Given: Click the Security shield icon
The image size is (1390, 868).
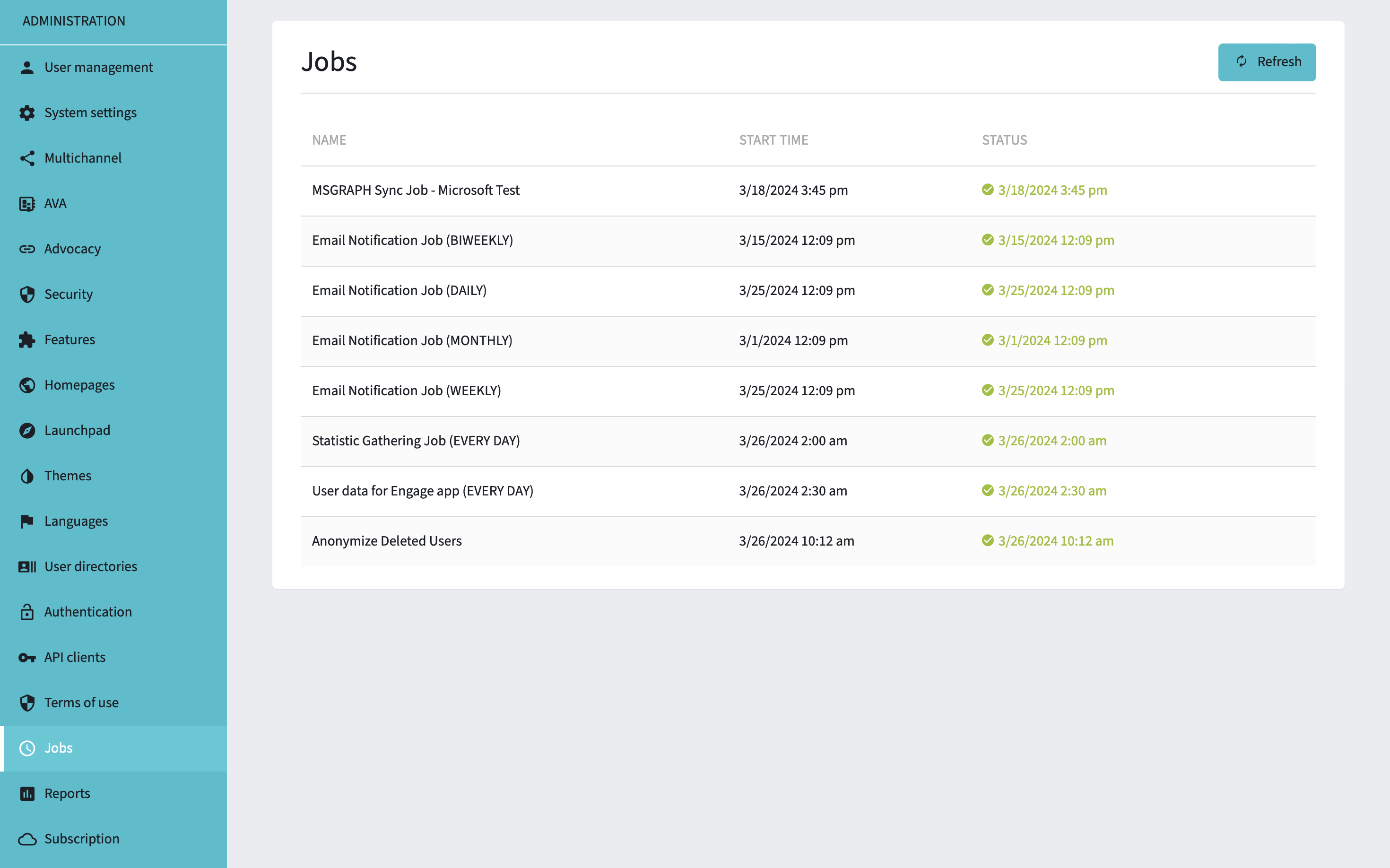Looking at the screenshot, I should (x=27, y=295).
